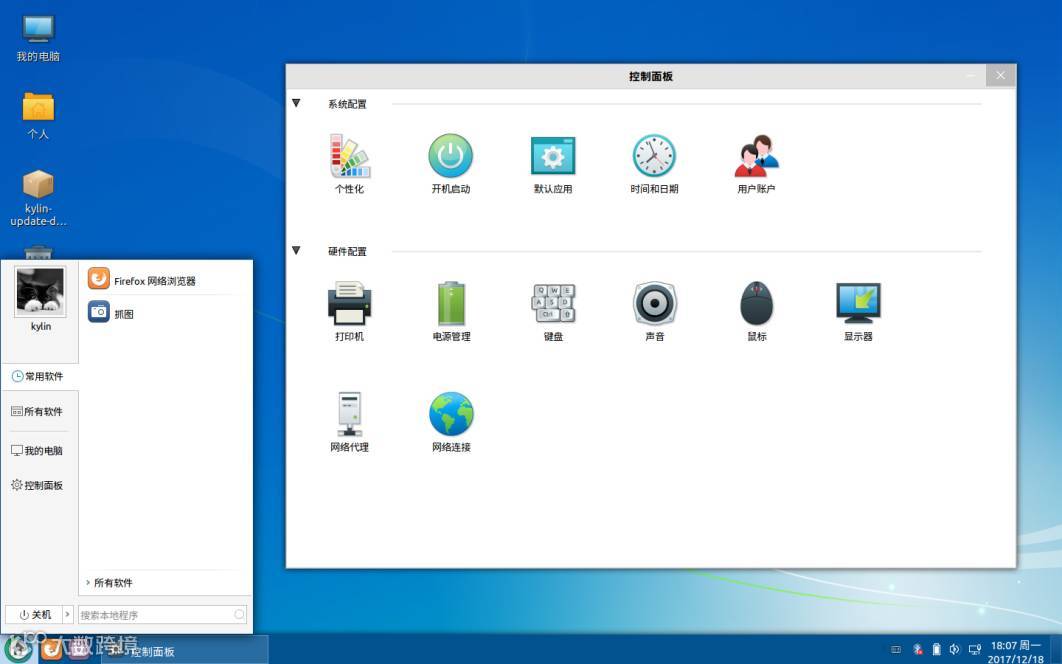Image resolution: width=1062 pixels, height=664 pixels.
Task: Open the clock showing 18:07 周一
Action: pos(1016,651)
